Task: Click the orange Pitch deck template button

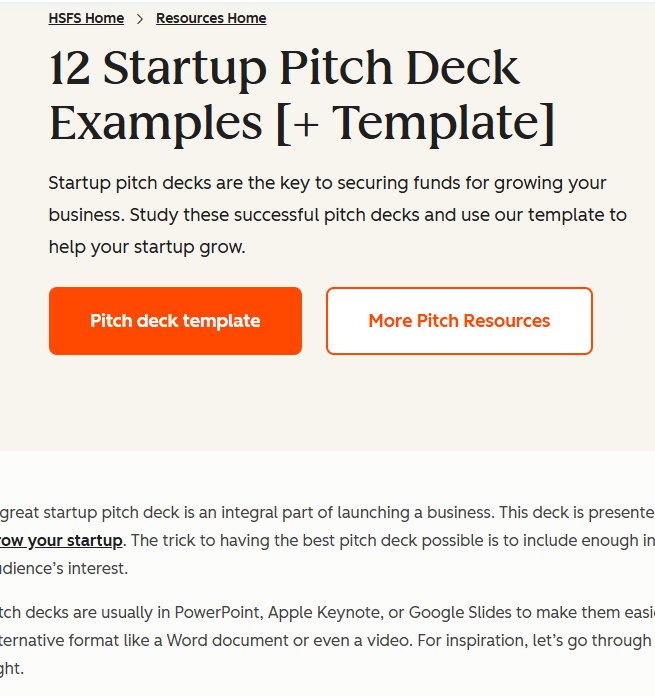Action: tap(175, 321)
